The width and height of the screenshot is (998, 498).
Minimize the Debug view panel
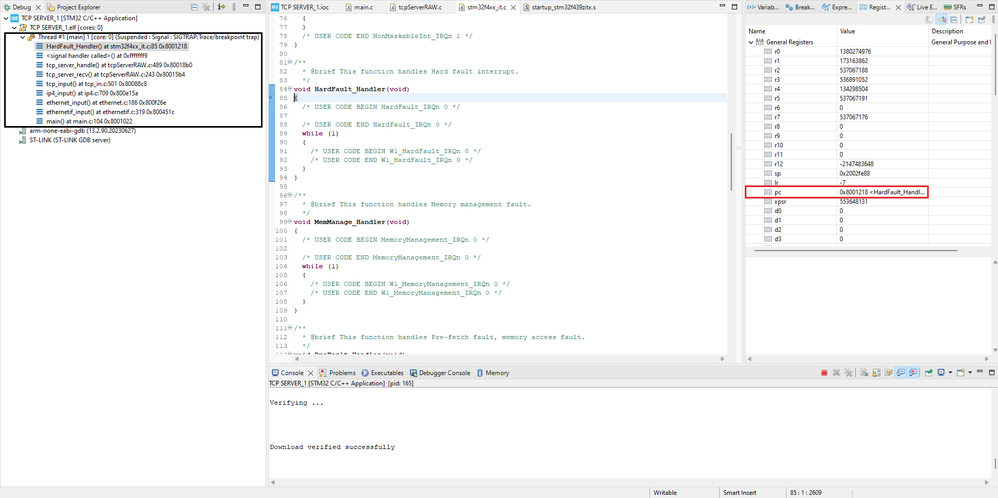tap(246, 6)
